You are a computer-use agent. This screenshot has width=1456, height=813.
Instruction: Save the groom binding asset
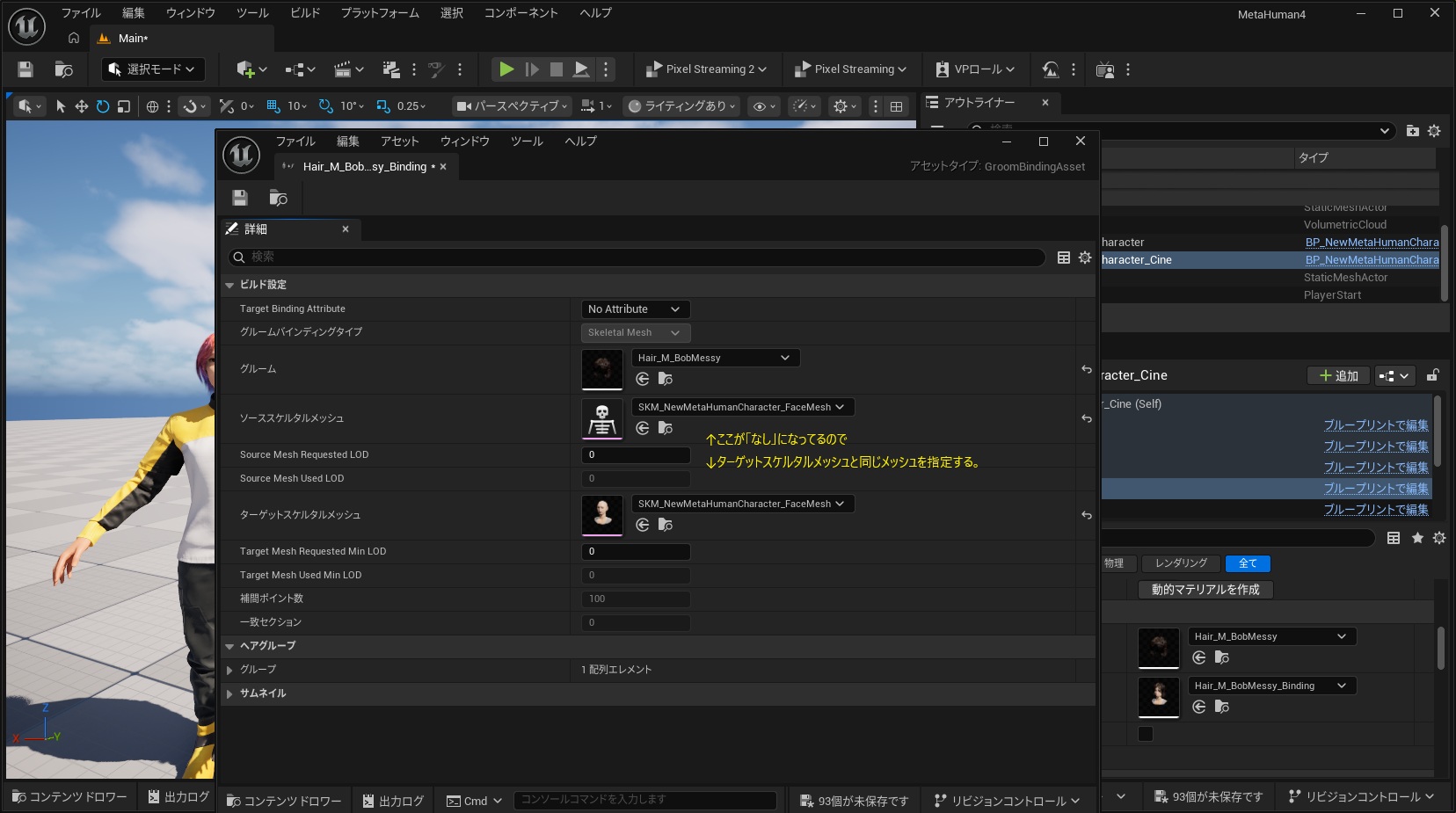pos(240,198)
